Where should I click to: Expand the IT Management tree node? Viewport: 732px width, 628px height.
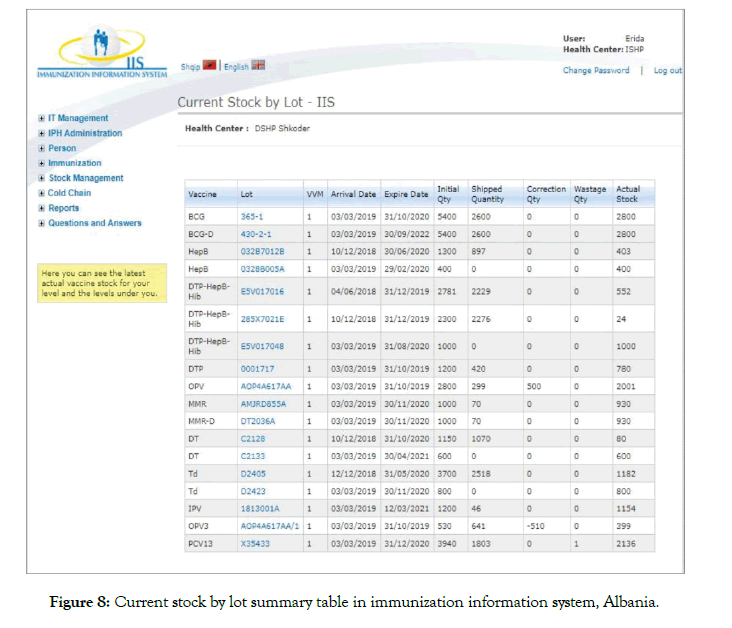click(41, 118)
